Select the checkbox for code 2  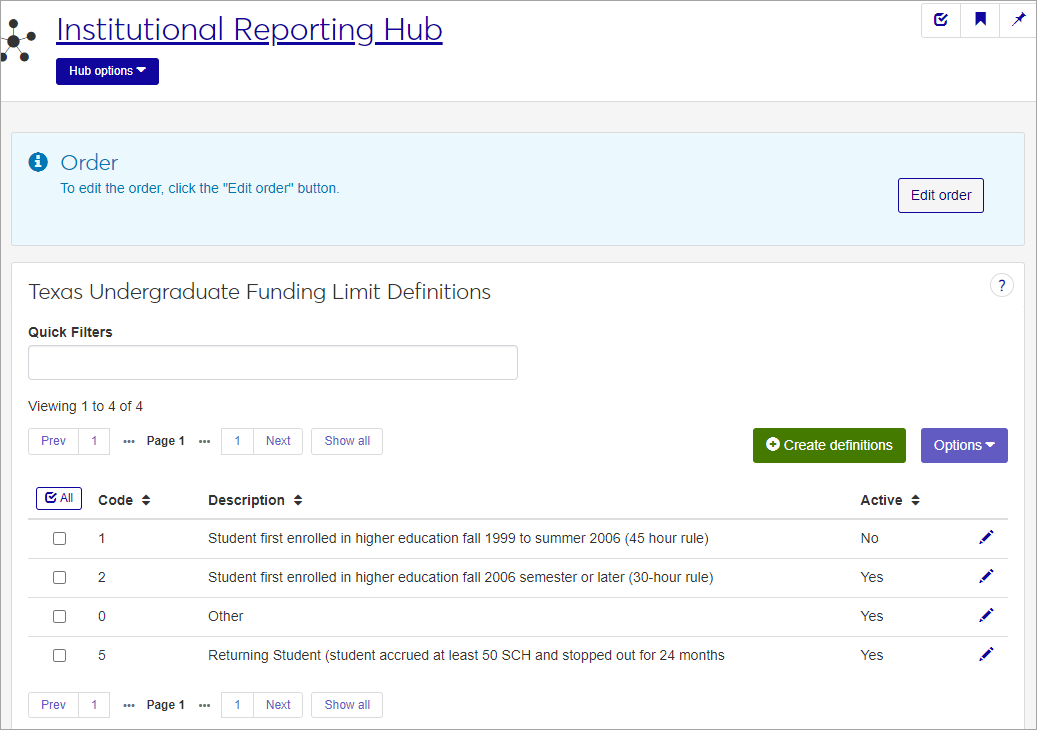(x=59, y=578)
